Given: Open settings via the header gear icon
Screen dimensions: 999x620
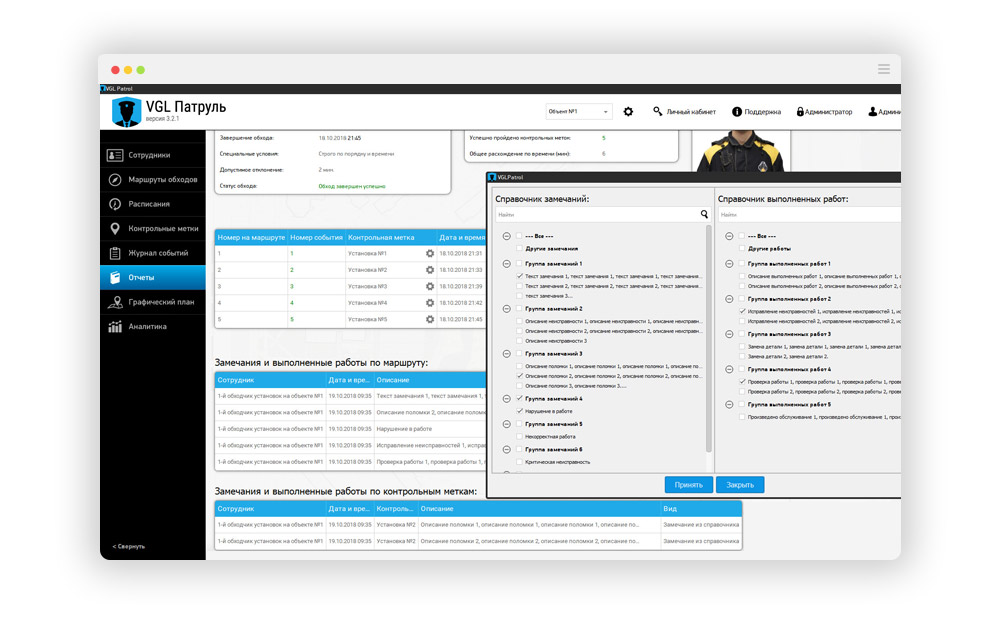Looking at the screenshot, I should (x=628, y=112).
